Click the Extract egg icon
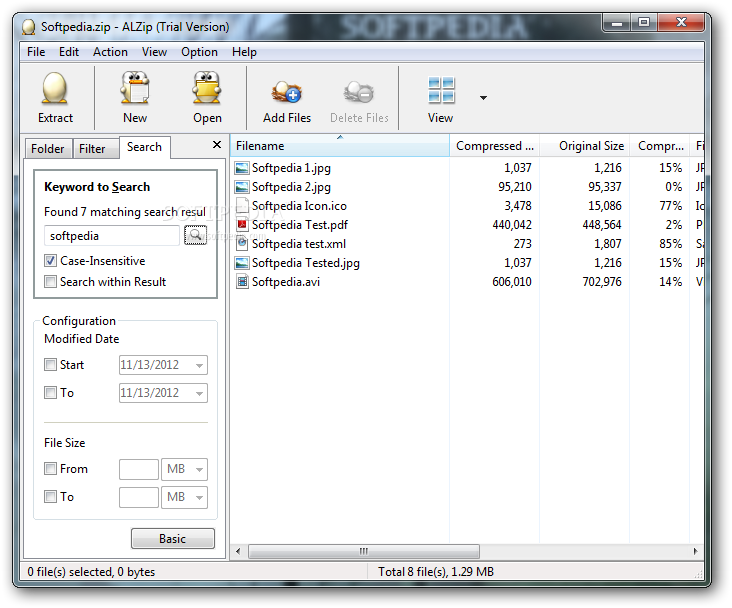 [55, 89]
